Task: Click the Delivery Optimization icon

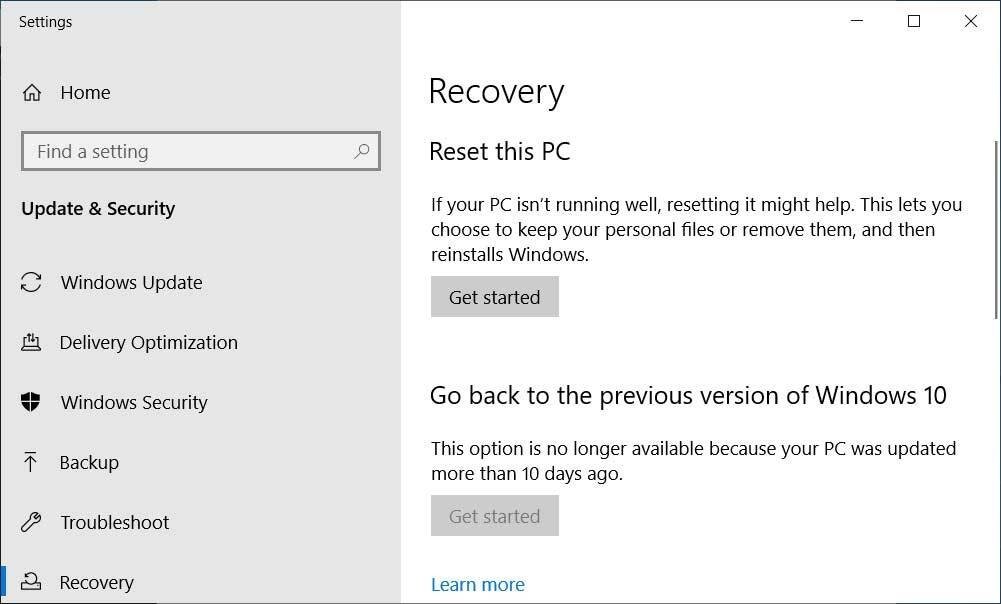Action: click(31, 343)
